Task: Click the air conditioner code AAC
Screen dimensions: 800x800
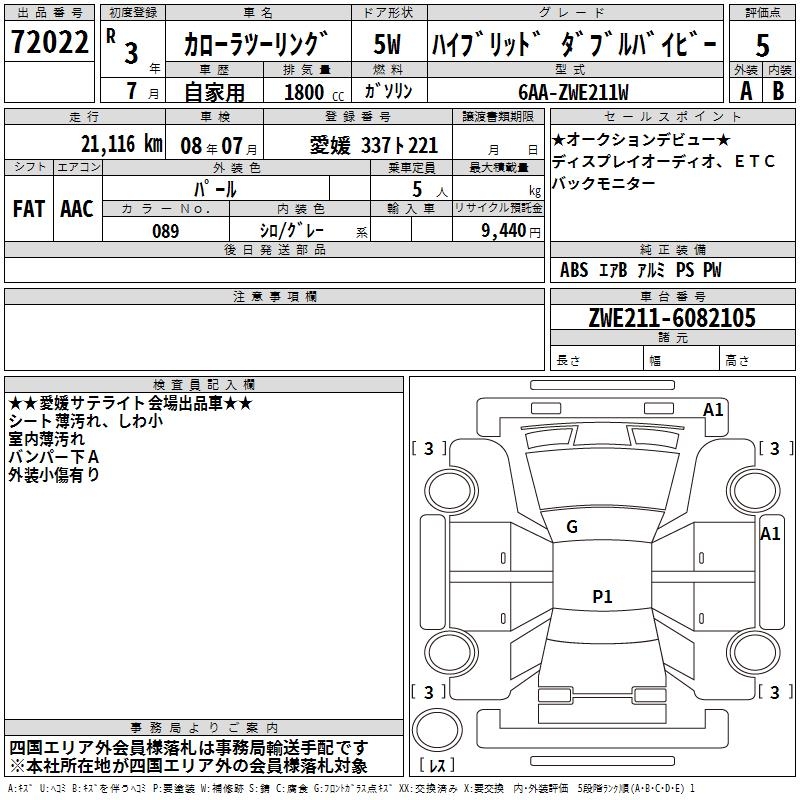Action: [x=77, y=209]
